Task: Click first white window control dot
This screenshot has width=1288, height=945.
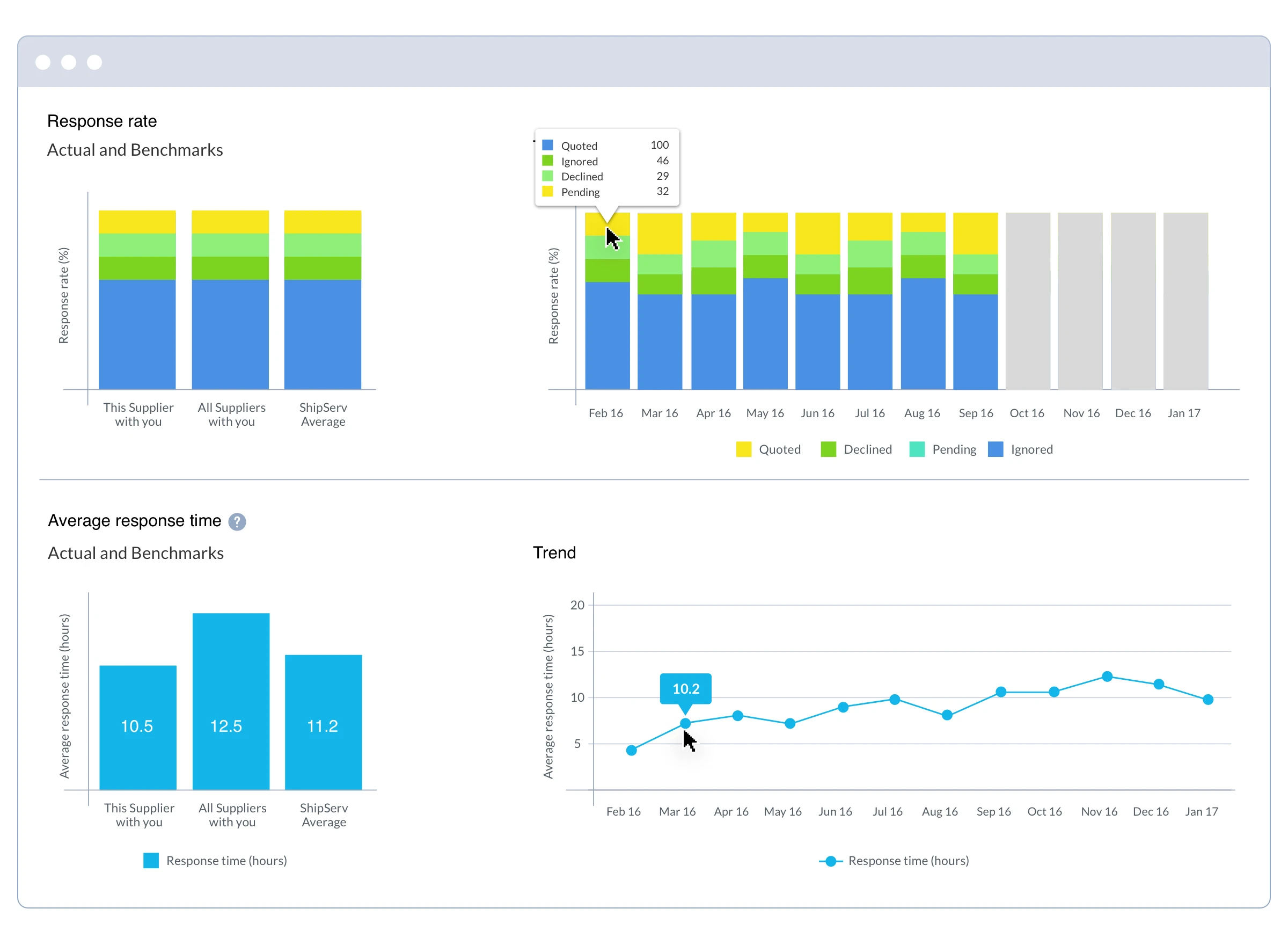Action: [43, 62]
